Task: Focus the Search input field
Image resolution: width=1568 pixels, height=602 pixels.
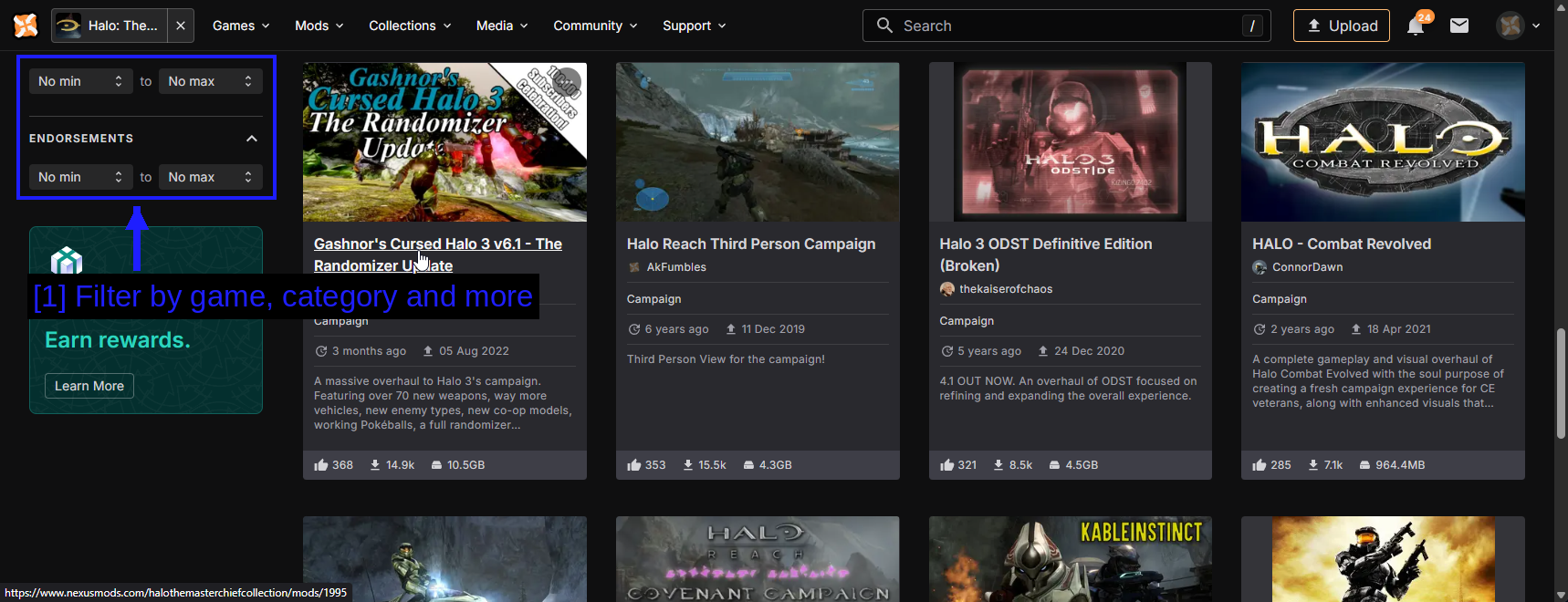Action: 1066,26
